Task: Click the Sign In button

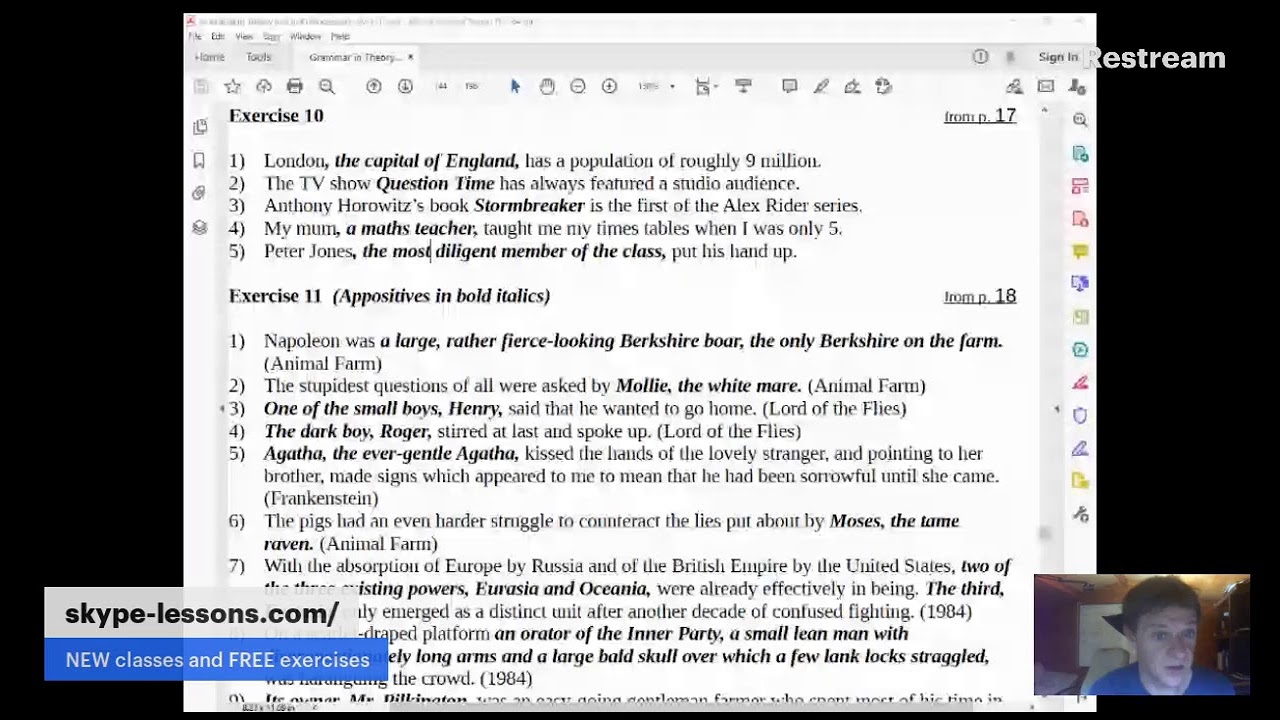Action: [1058, 57]
